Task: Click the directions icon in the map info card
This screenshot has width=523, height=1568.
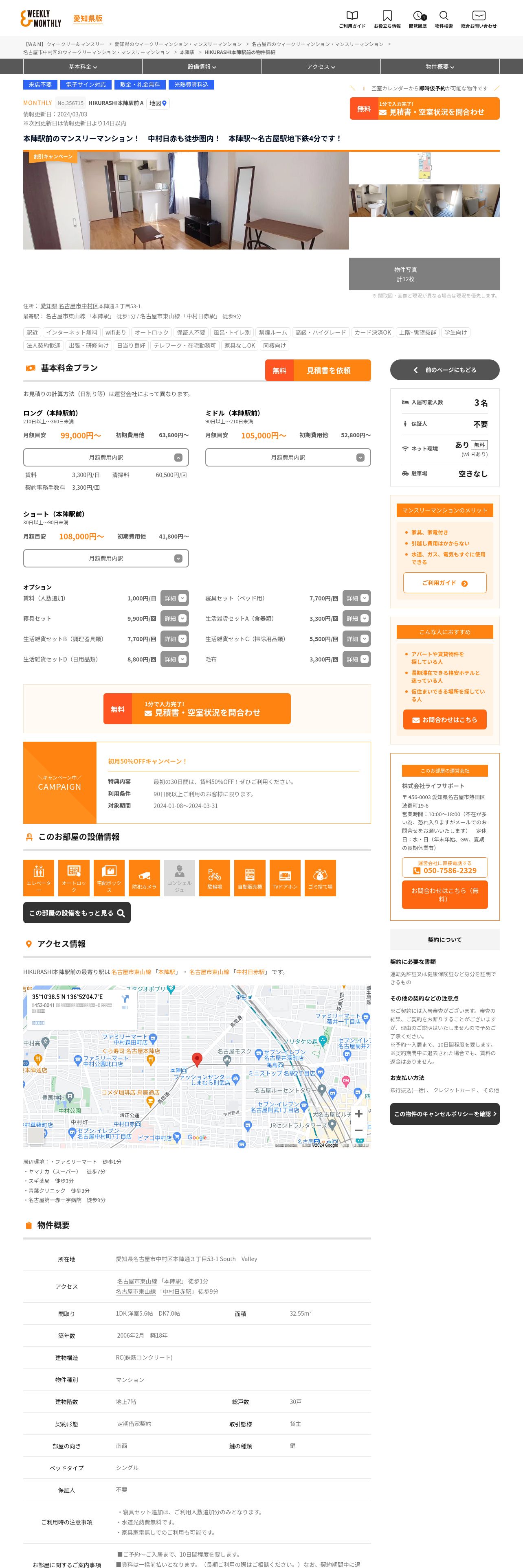Action: (x=125, y=999)
